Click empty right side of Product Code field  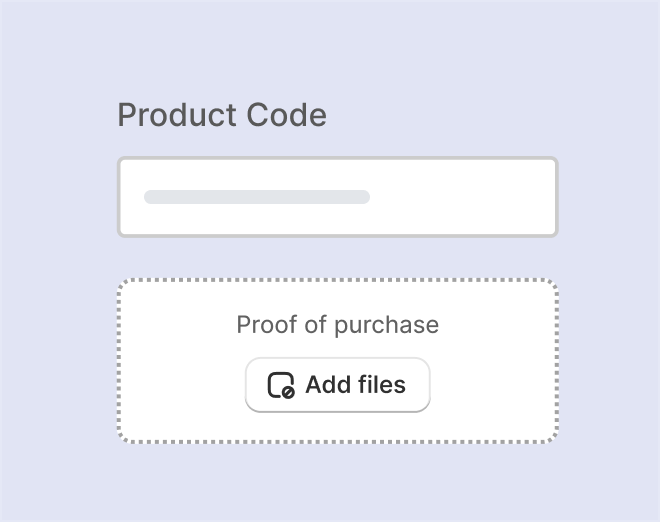[470, 197]
